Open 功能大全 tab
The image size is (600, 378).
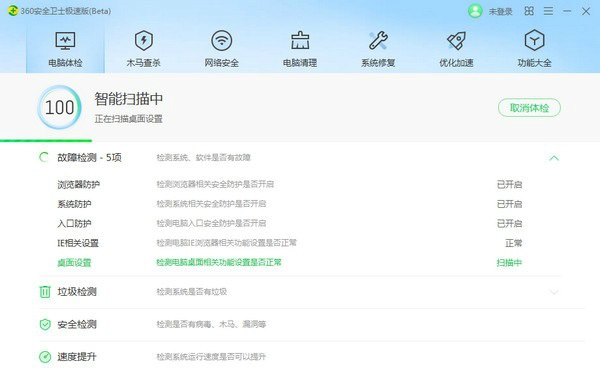(534, 49)
